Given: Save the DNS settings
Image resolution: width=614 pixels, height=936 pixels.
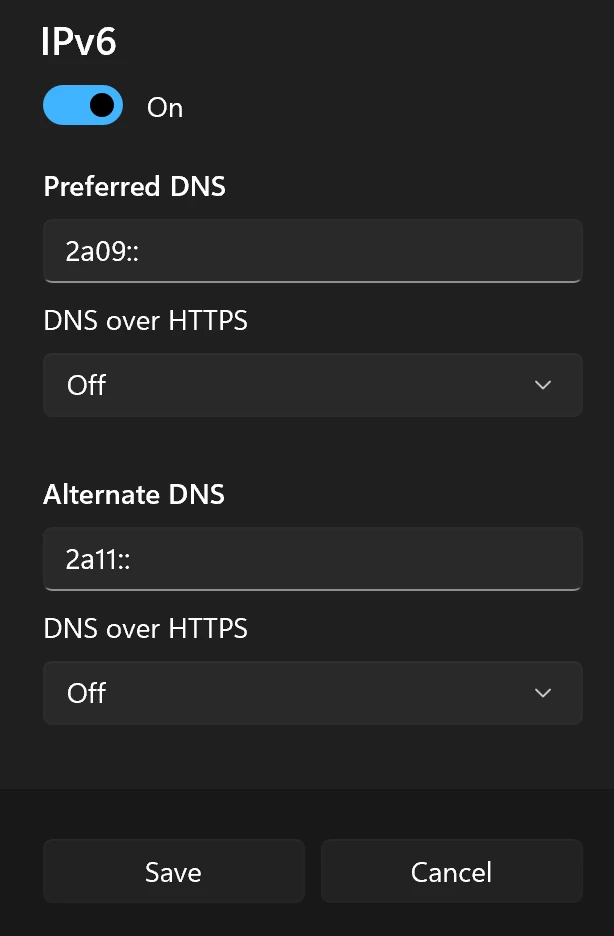Looking at the screenshot, I should click(173, 872).
